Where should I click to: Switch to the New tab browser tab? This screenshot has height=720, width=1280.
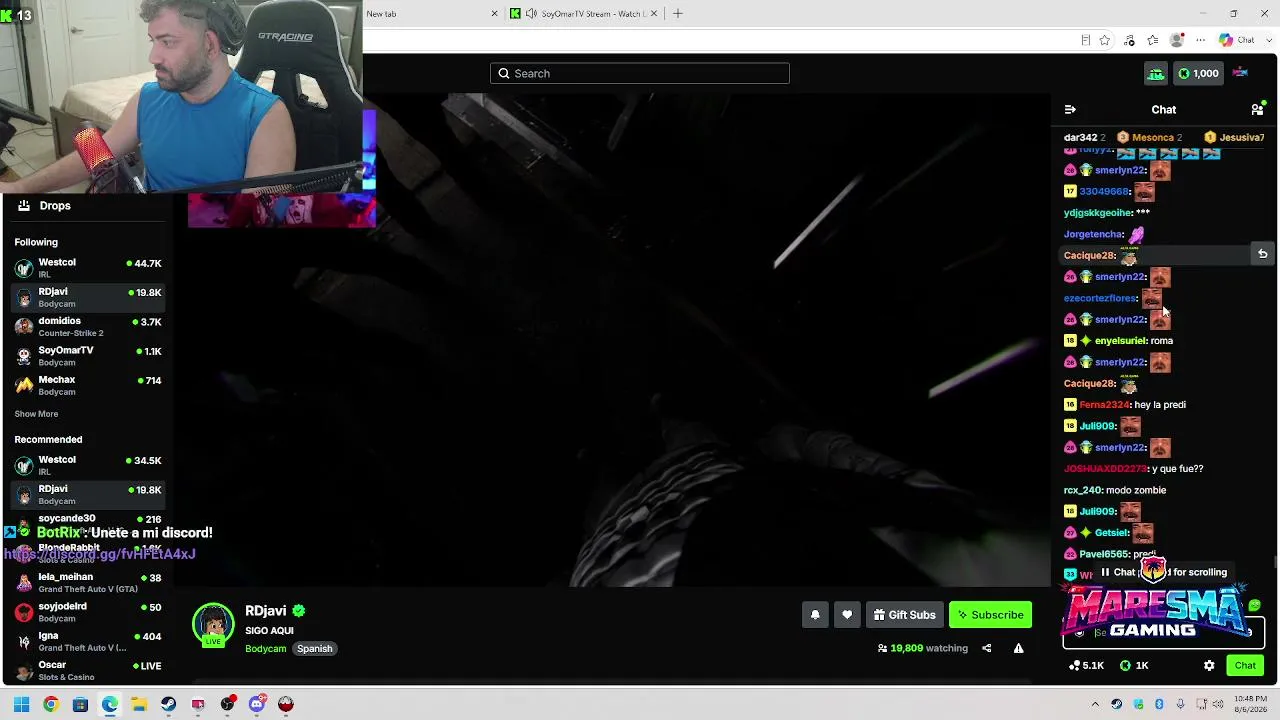[x=430, y=14]
